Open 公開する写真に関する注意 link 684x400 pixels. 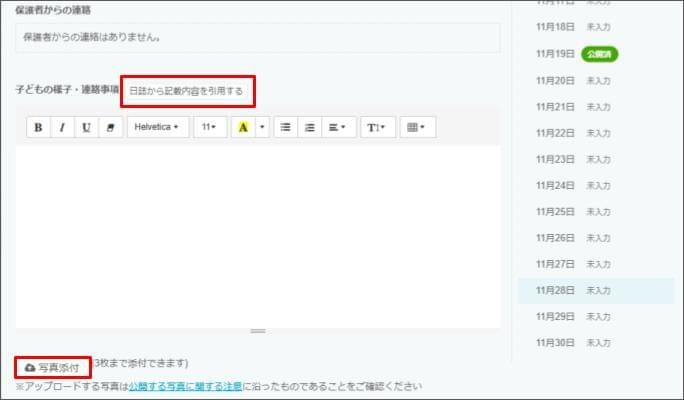point(185,385)
